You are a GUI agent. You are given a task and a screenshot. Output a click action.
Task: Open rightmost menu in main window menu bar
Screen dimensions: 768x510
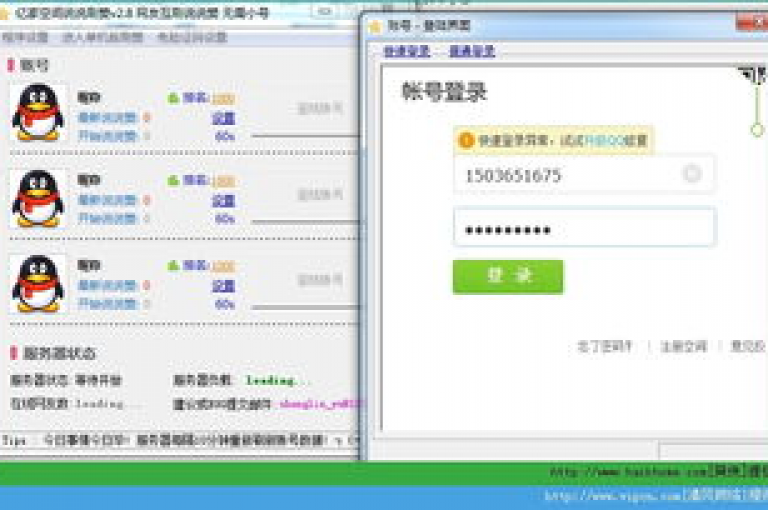click(x=192, y=37)
